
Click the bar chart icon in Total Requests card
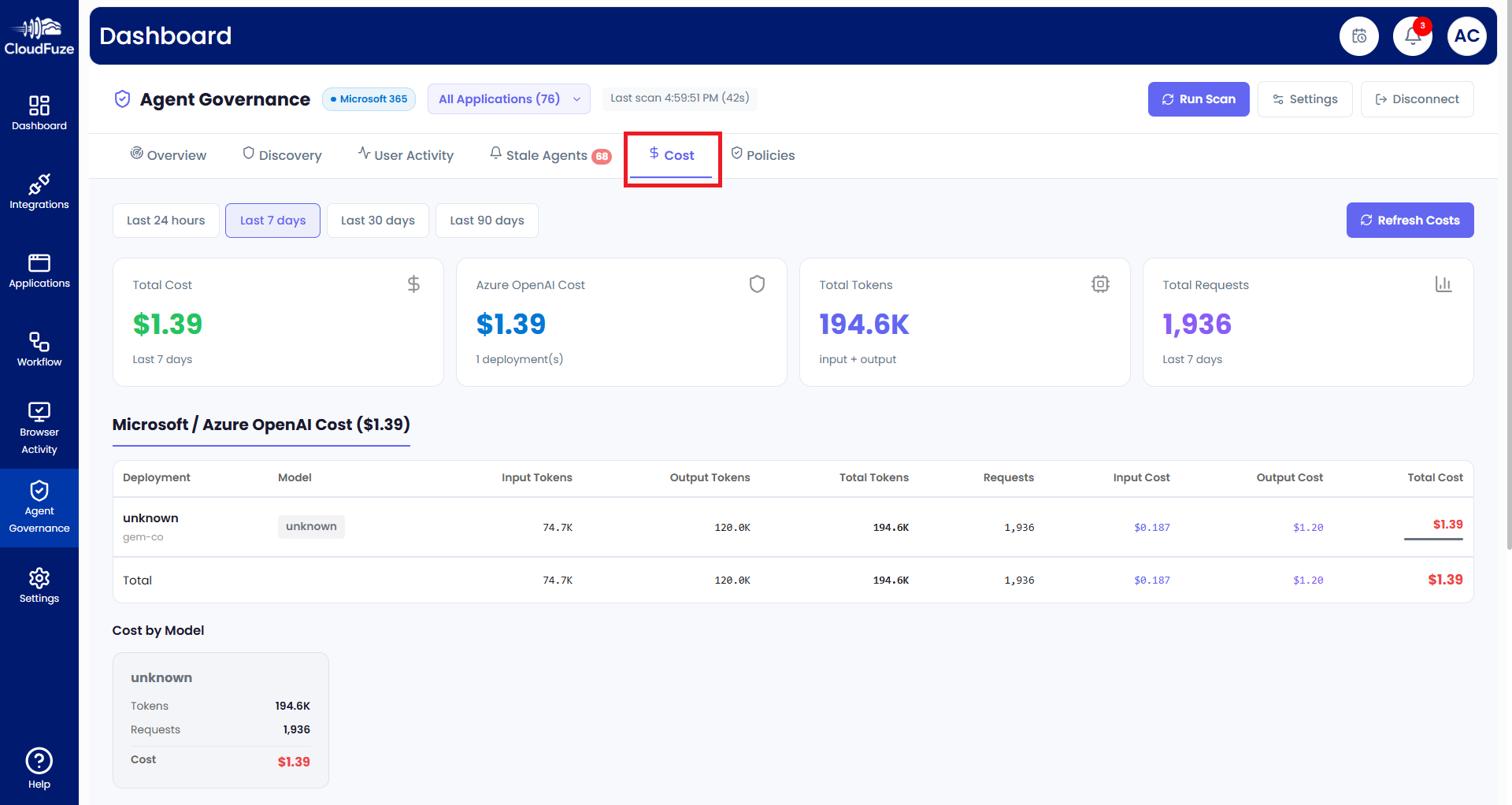1443,284
